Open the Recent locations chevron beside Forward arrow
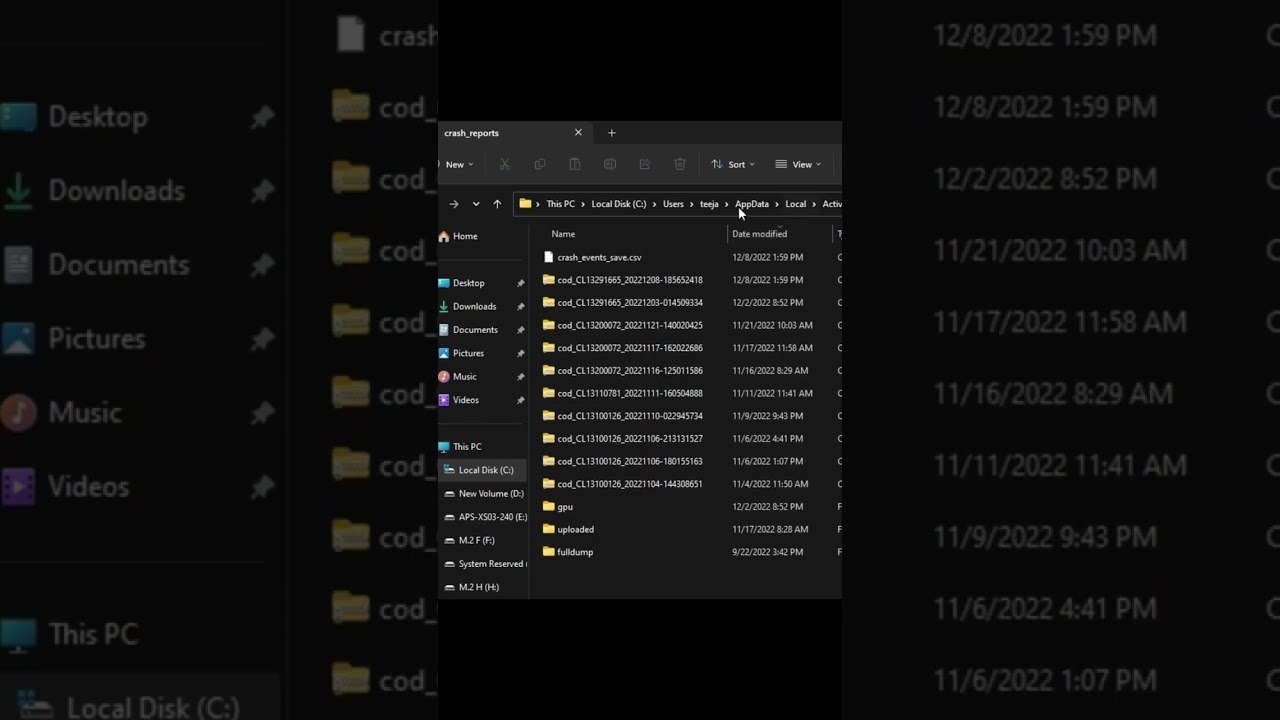 click(476, 204)
